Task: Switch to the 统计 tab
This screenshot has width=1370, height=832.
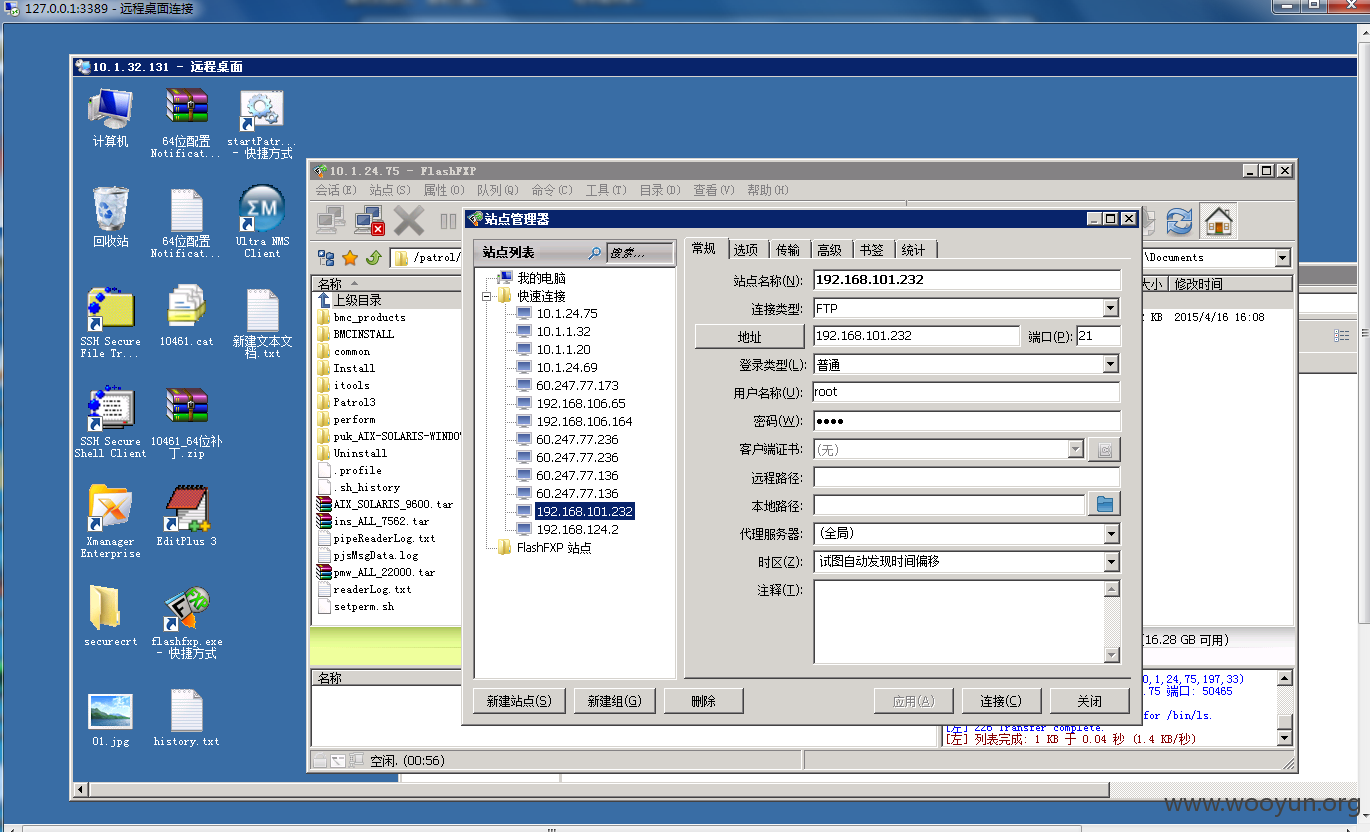Action: 913,249
